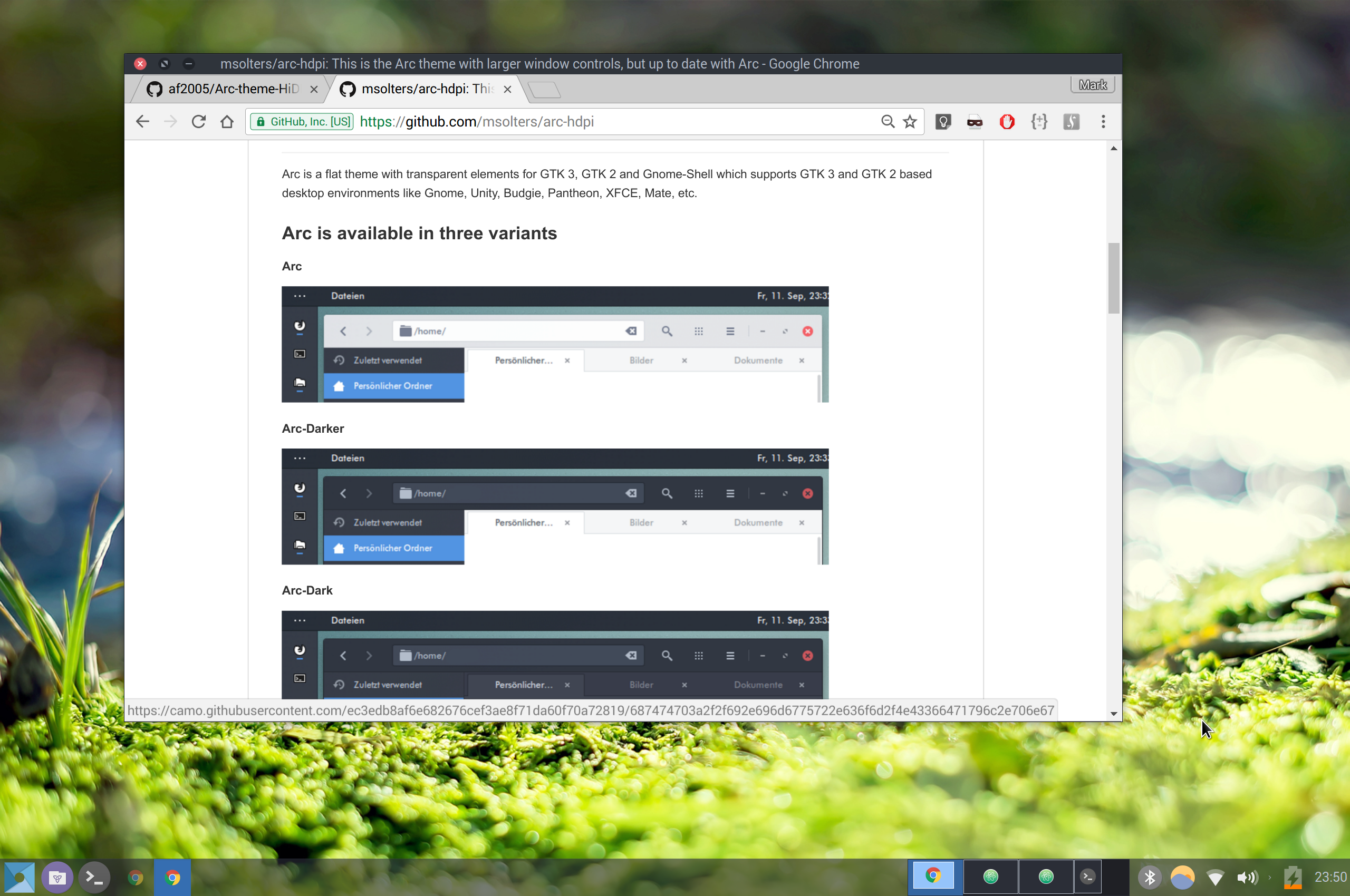
Task: Click the curly-braces plus-minus extension icon
Action: coord(1039,122)
